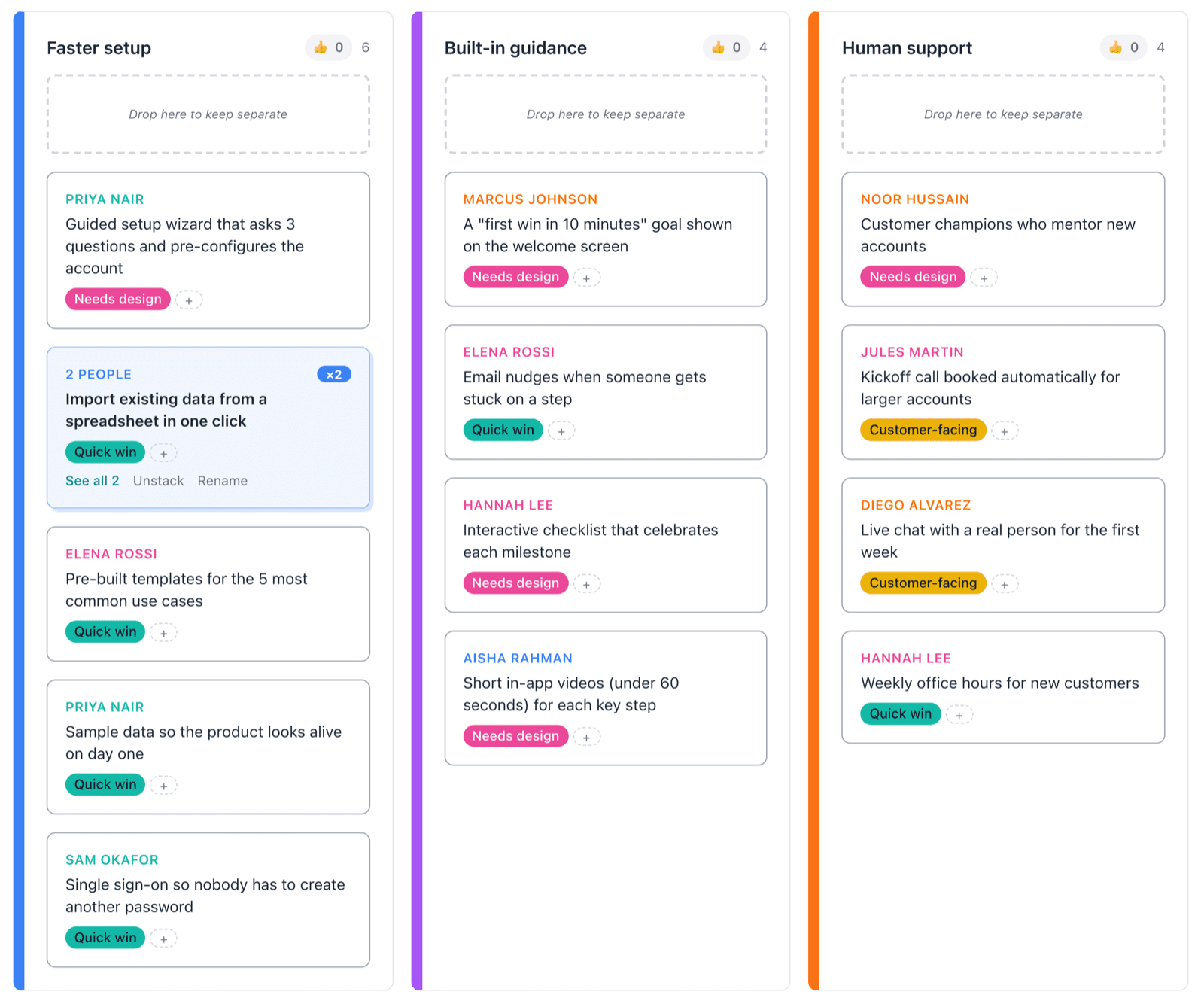The width and height of the screenshot is (1204, 1007).
Task: Click author name Aisha Rahman
Action: (x=518, y=659)
